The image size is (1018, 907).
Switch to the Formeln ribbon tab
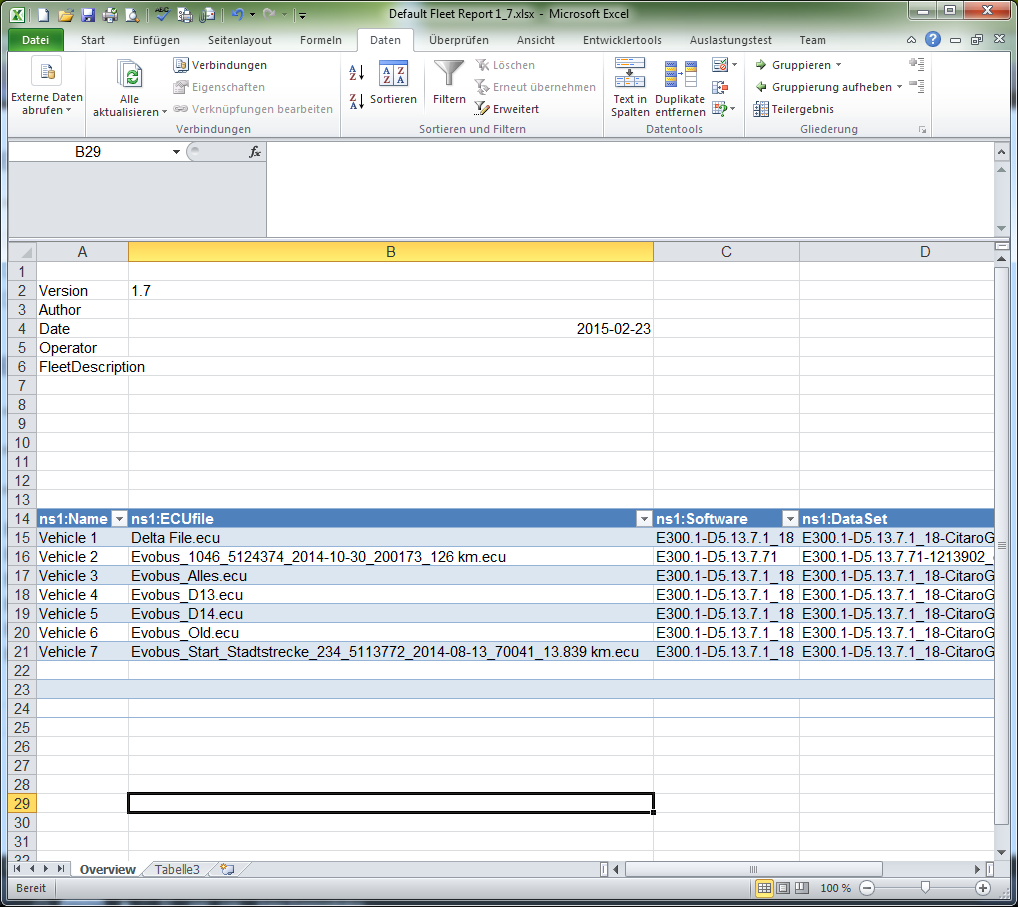point(321,40)
